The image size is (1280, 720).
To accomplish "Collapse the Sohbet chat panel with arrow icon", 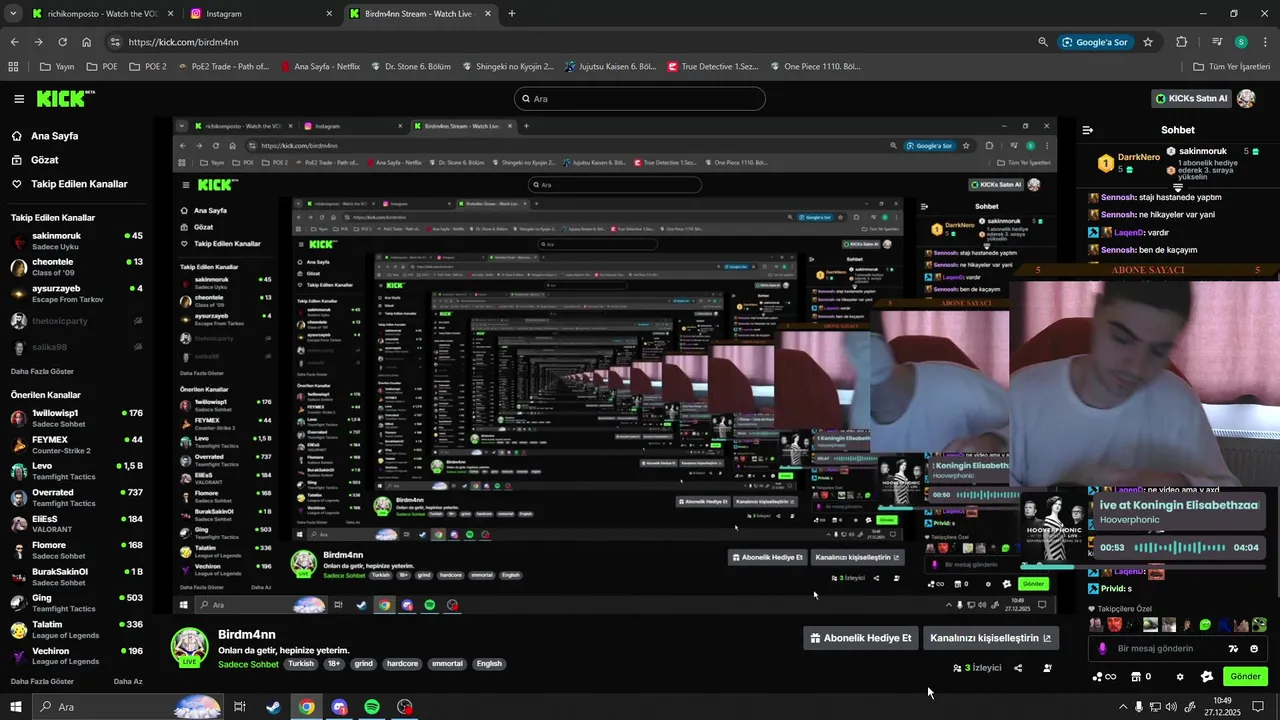I will [x=1088, y=130].
